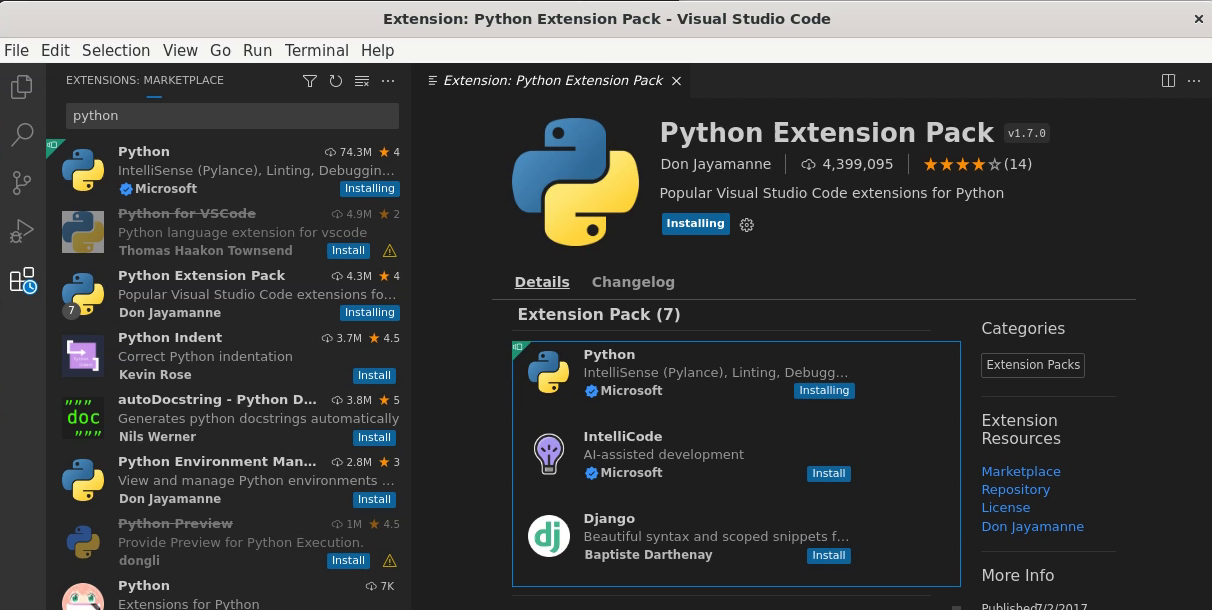The image size is (1212, 610).
Task: Click the Extension Packs category tag
Action: [x=1033, y=365]
